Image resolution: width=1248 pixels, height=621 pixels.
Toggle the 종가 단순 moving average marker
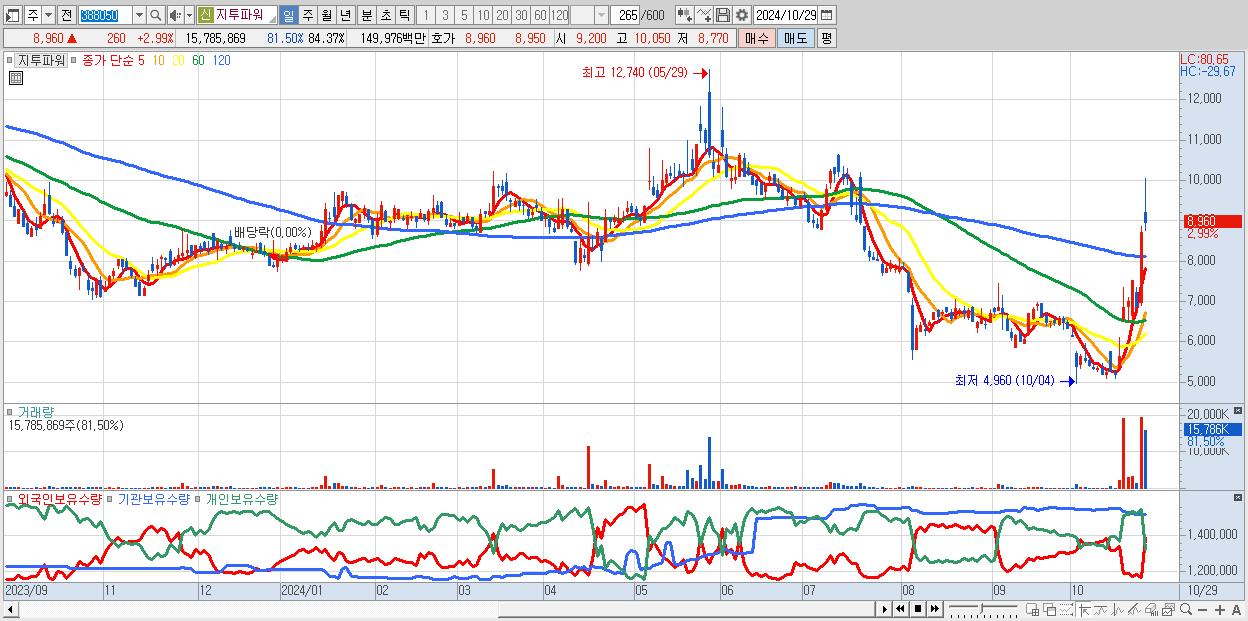coord(74,60)
